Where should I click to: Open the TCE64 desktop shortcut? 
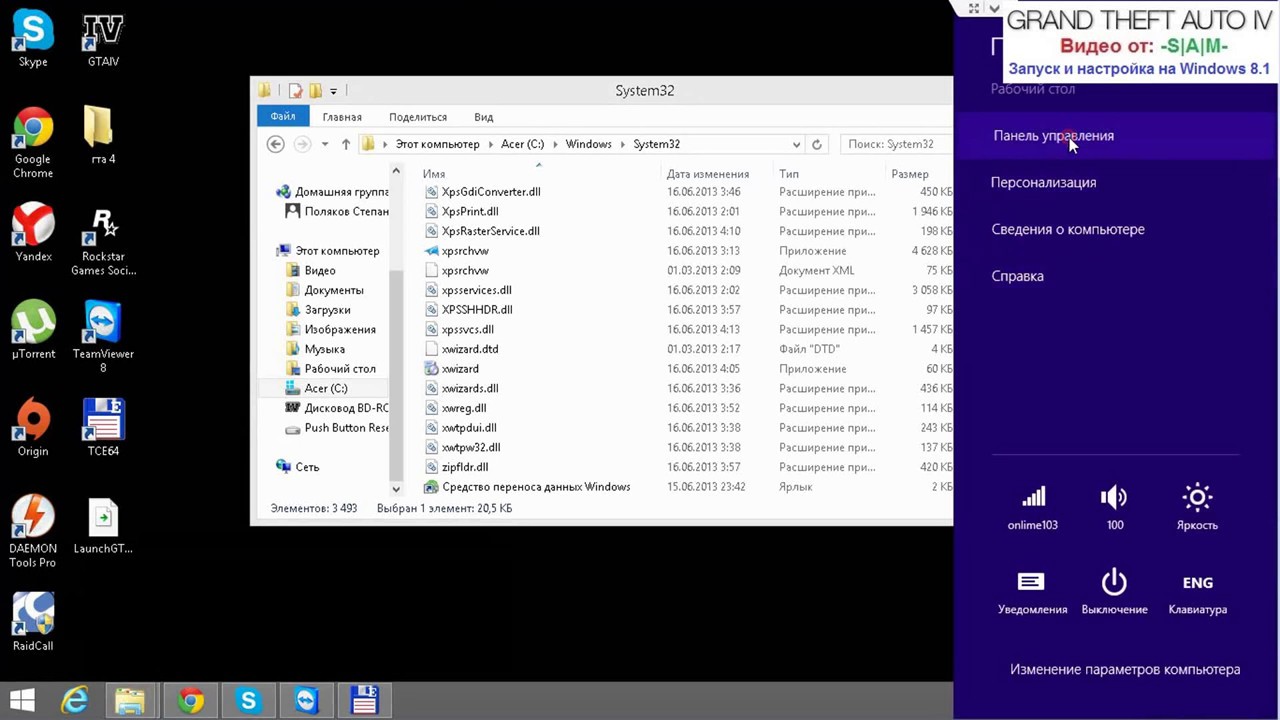(103, 428)
